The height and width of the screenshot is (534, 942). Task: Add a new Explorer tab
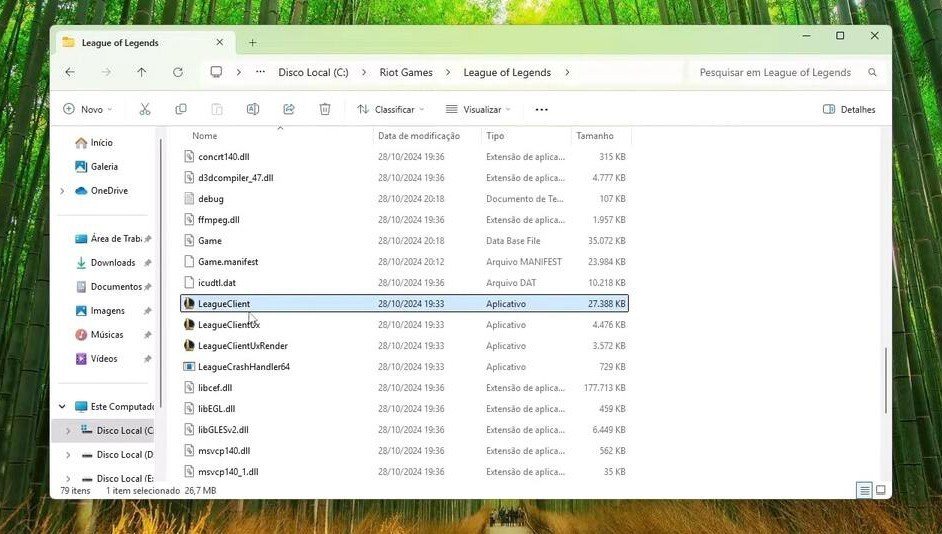(x=253, y=42)
